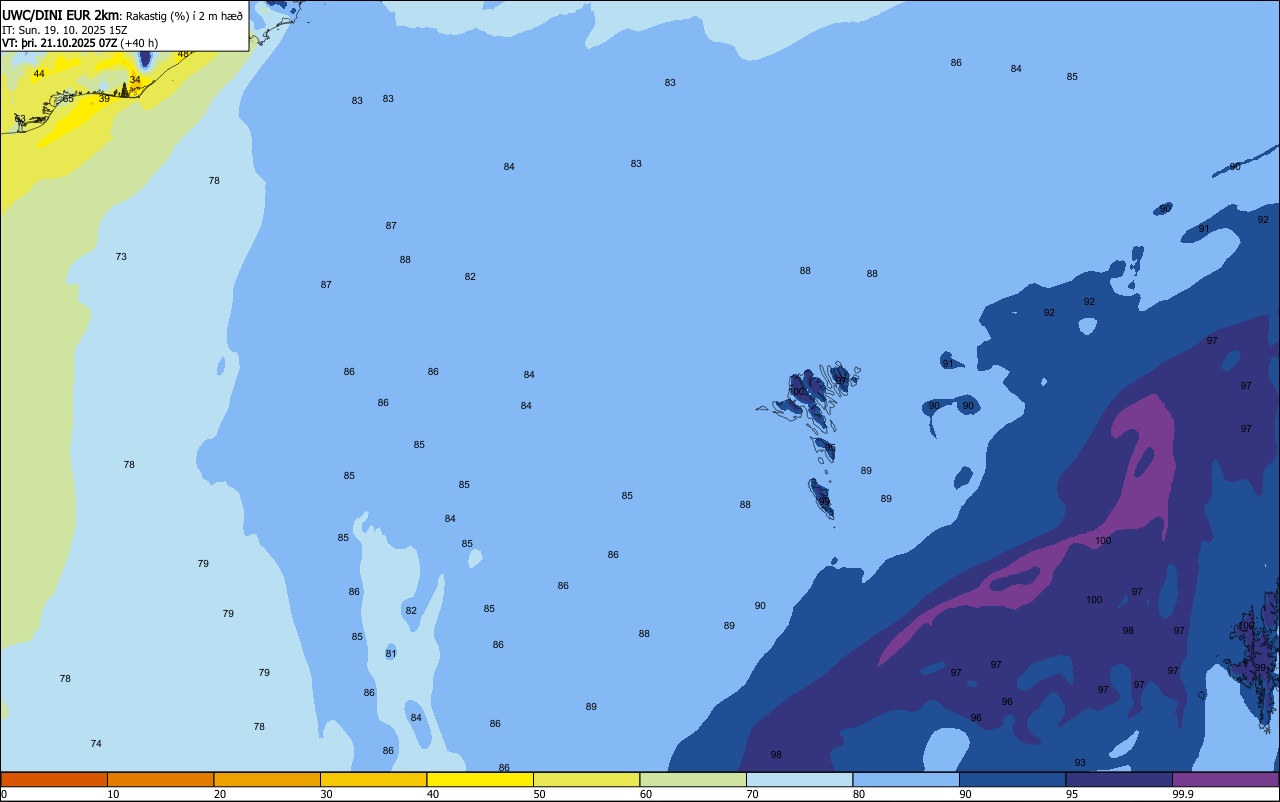Select the medium blue 80–90 legend swatch
Viewport: 1280px width, 802px height.
pyautogui.click(x=906, y=779)
